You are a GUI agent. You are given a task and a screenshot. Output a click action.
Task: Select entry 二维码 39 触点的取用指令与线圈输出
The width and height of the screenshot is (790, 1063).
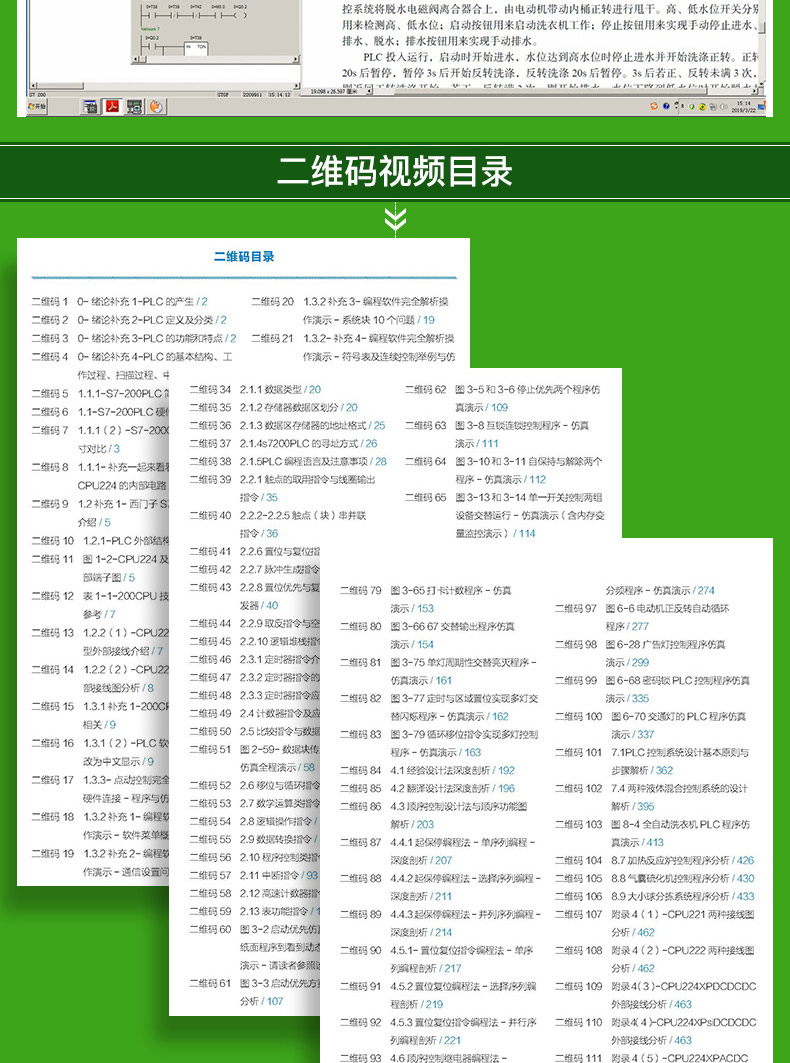pos(283,488)
